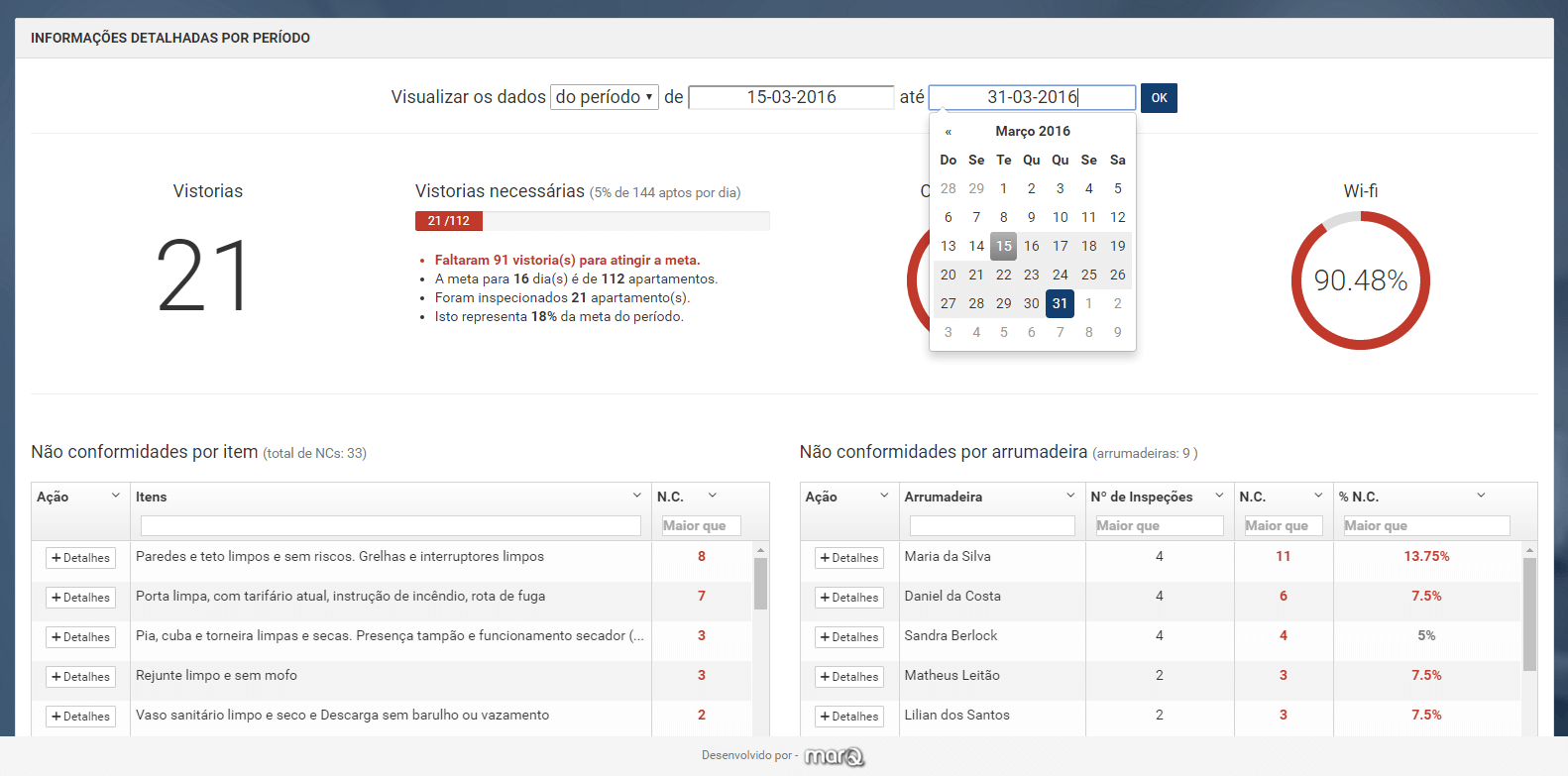
Task: Show details for Maria da Silva
Action: tap(849, 558)
